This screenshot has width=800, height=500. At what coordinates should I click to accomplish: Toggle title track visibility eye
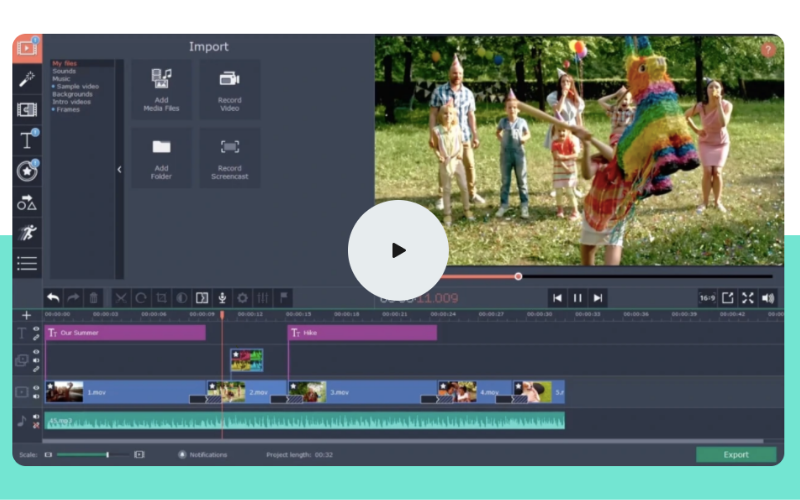point(36,329)
